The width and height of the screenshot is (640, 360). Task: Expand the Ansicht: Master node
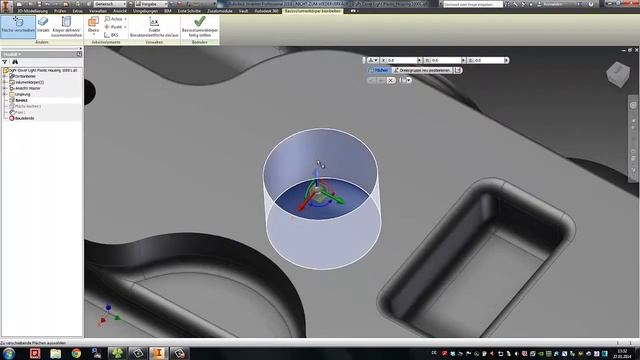pyautogui.click(x=5, y=88)
